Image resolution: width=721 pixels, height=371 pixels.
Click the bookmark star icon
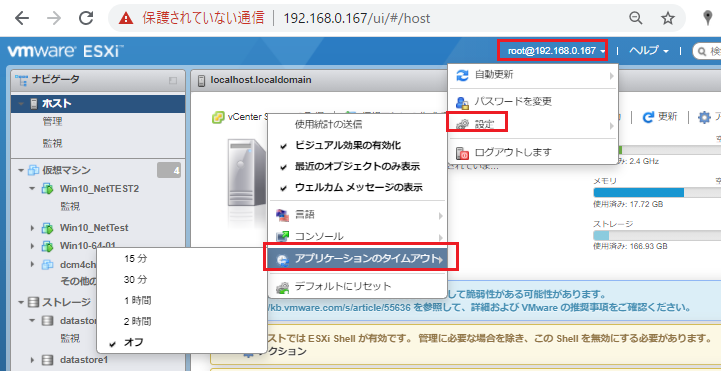point(668,18)
